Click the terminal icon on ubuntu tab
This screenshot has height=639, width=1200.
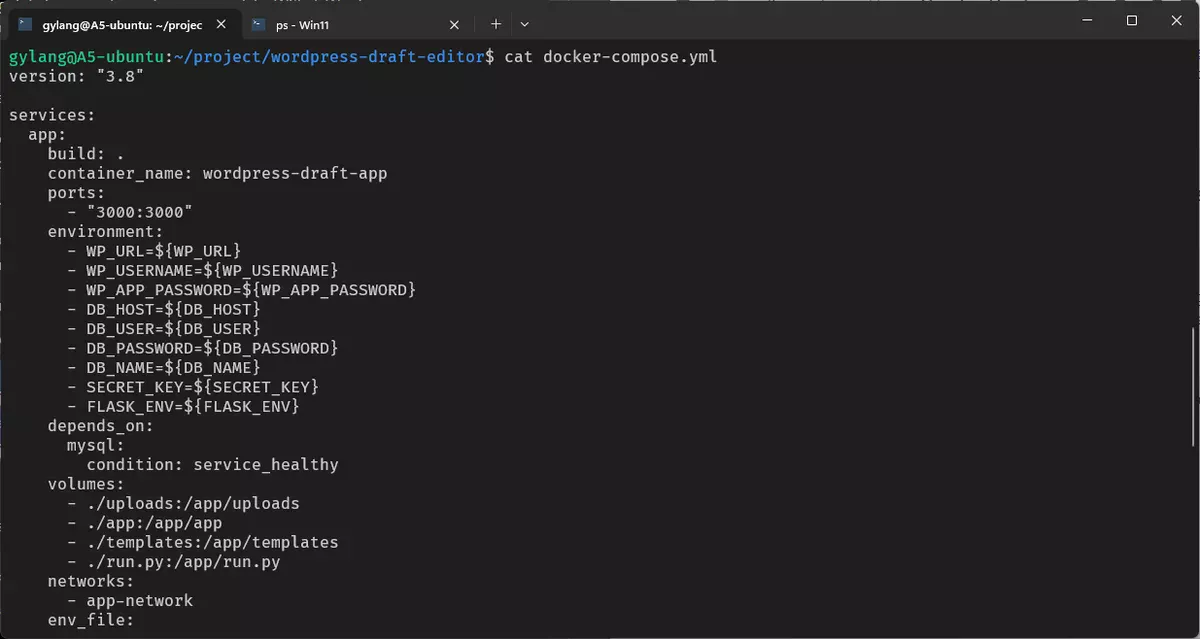tap(25, 23)
